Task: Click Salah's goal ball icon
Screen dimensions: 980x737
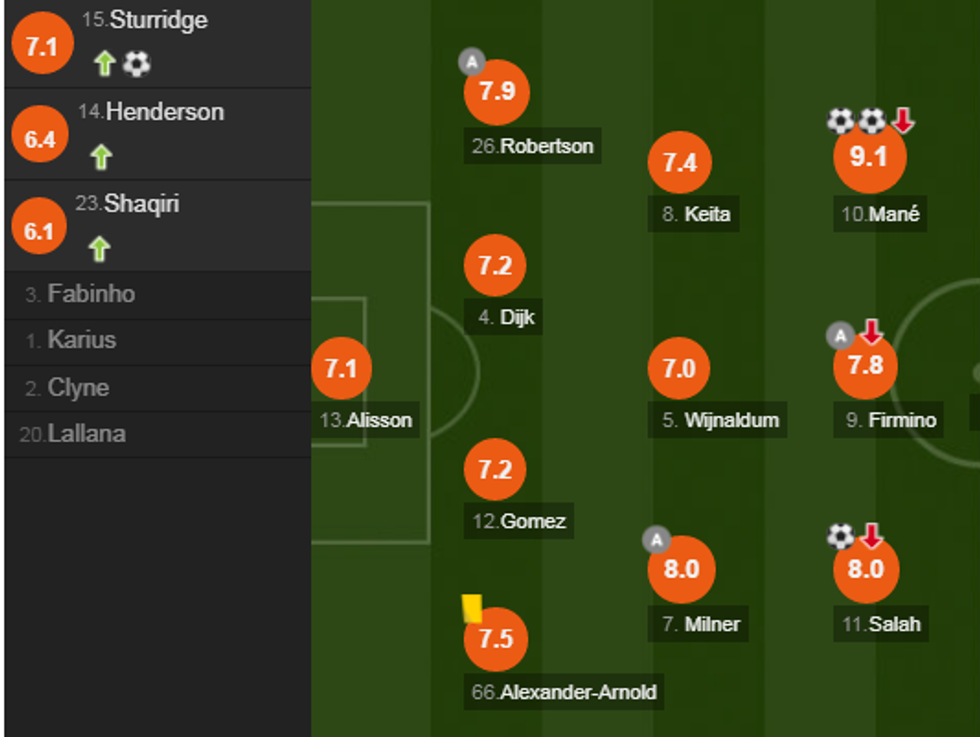Action: point(840,537)
